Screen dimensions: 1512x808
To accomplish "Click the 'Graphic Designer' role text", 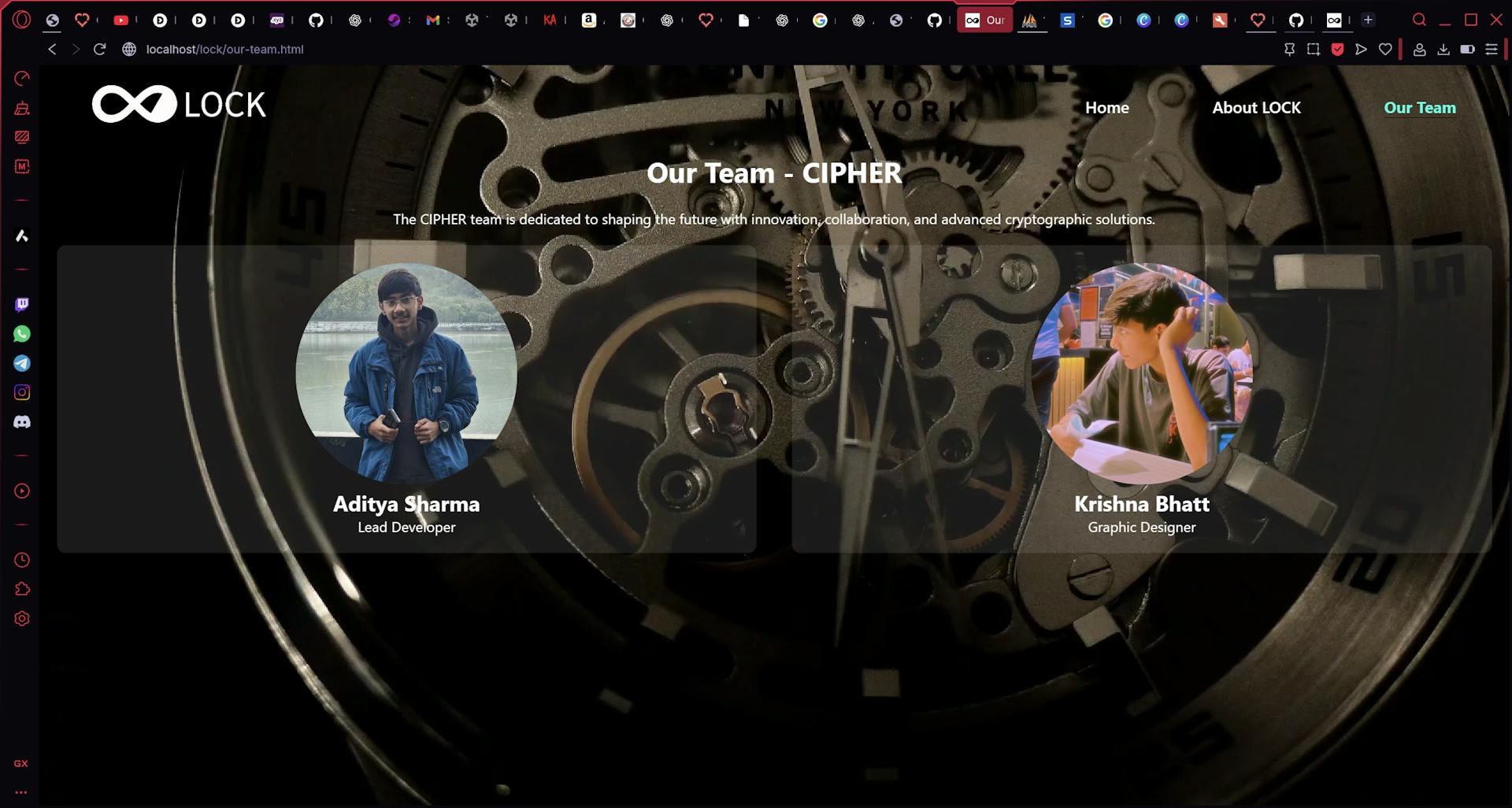I will pos(1142,528).
